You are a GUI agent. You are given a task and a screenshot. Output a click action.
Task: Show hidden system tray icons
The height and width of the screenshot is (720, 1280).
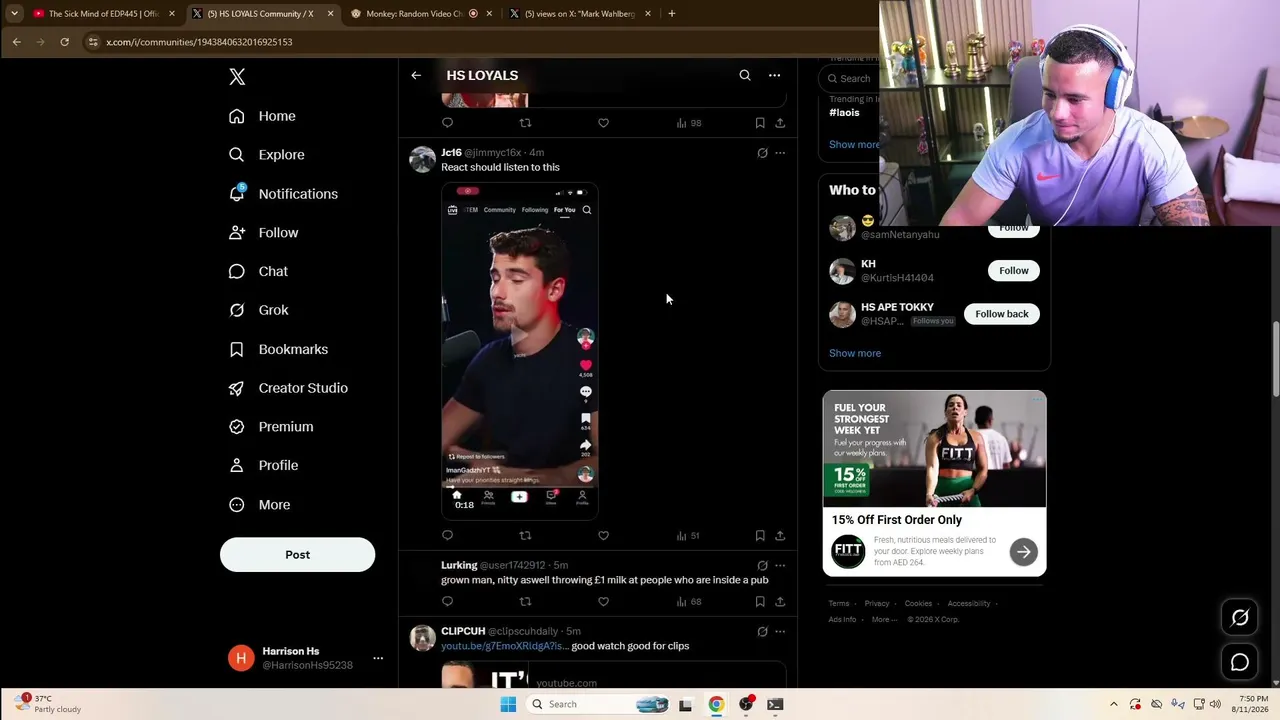(x=1113, y=704)
